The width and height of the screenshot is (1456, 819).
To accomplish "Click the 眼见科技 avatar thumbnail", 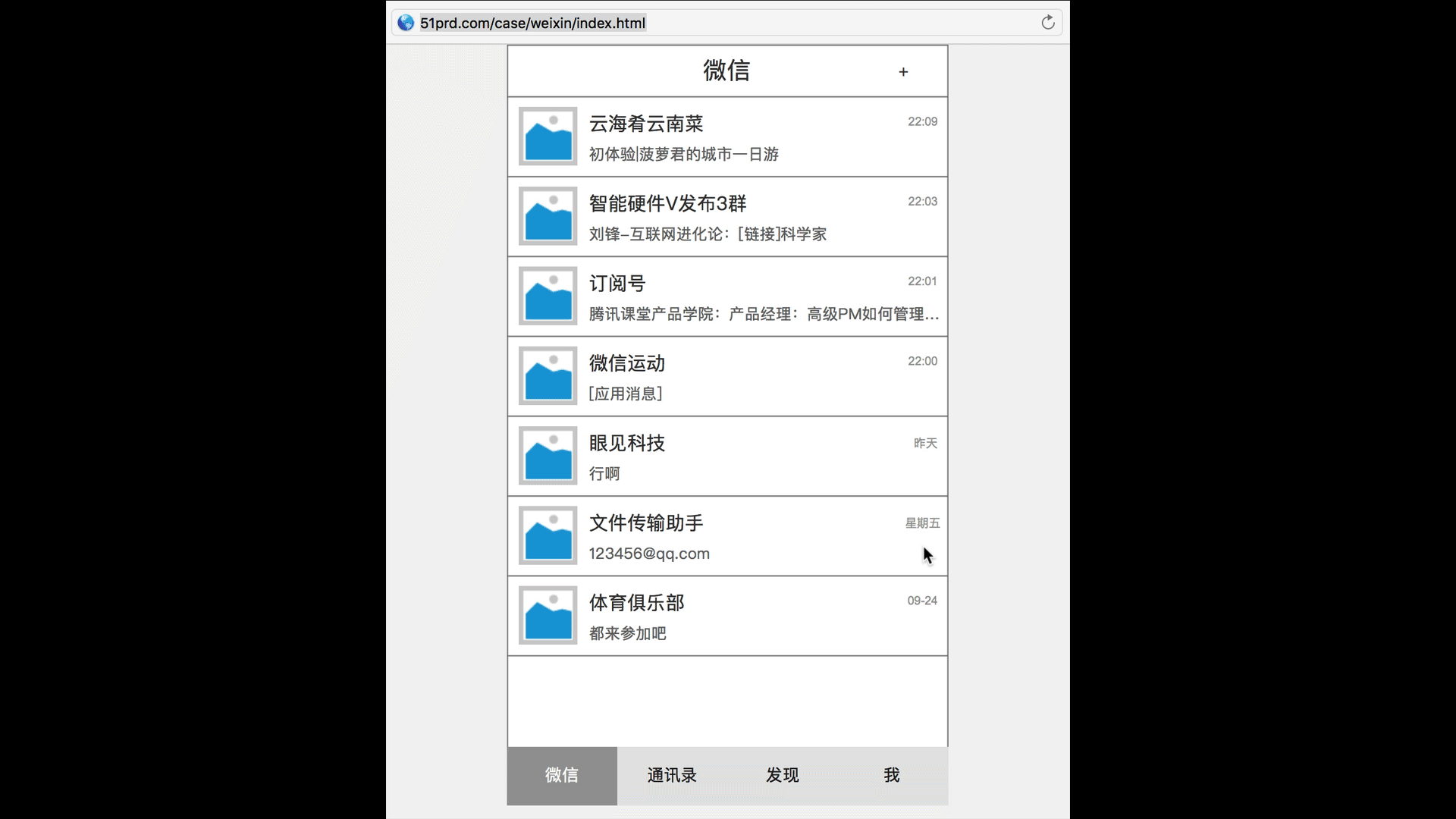I will coord(547,456).
